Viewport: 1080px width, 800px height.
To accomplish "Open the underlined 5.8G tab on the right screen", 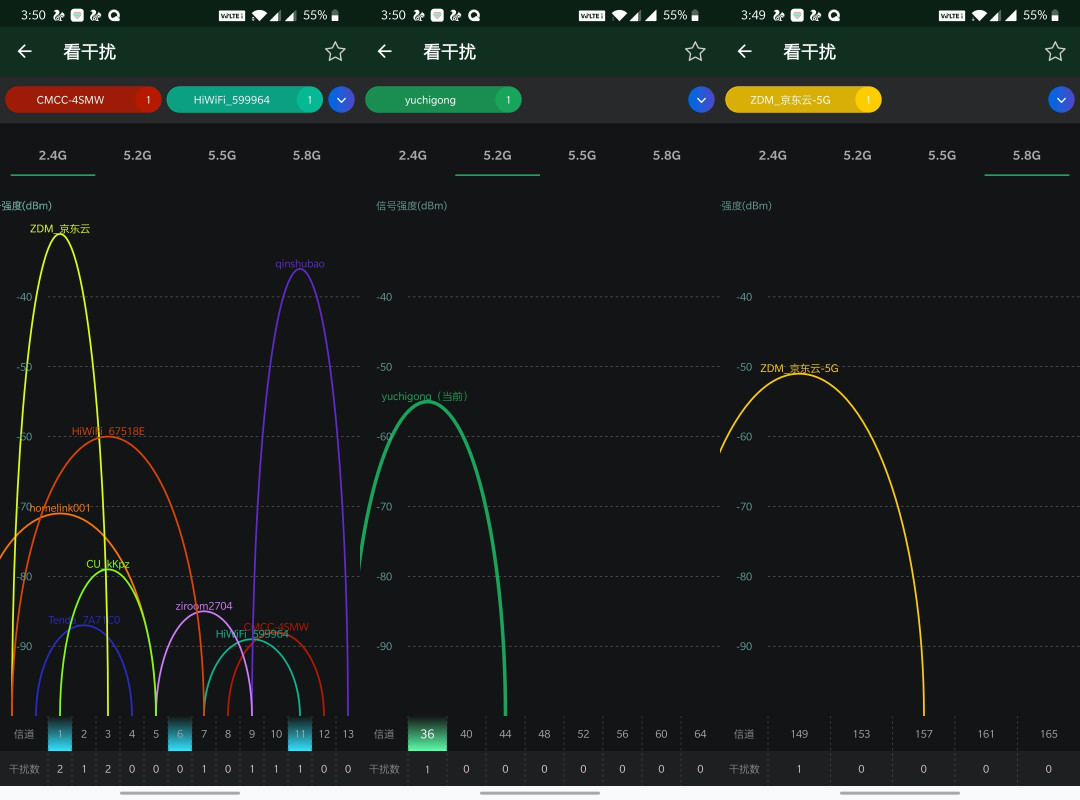I will click(x=1026, y=156).
